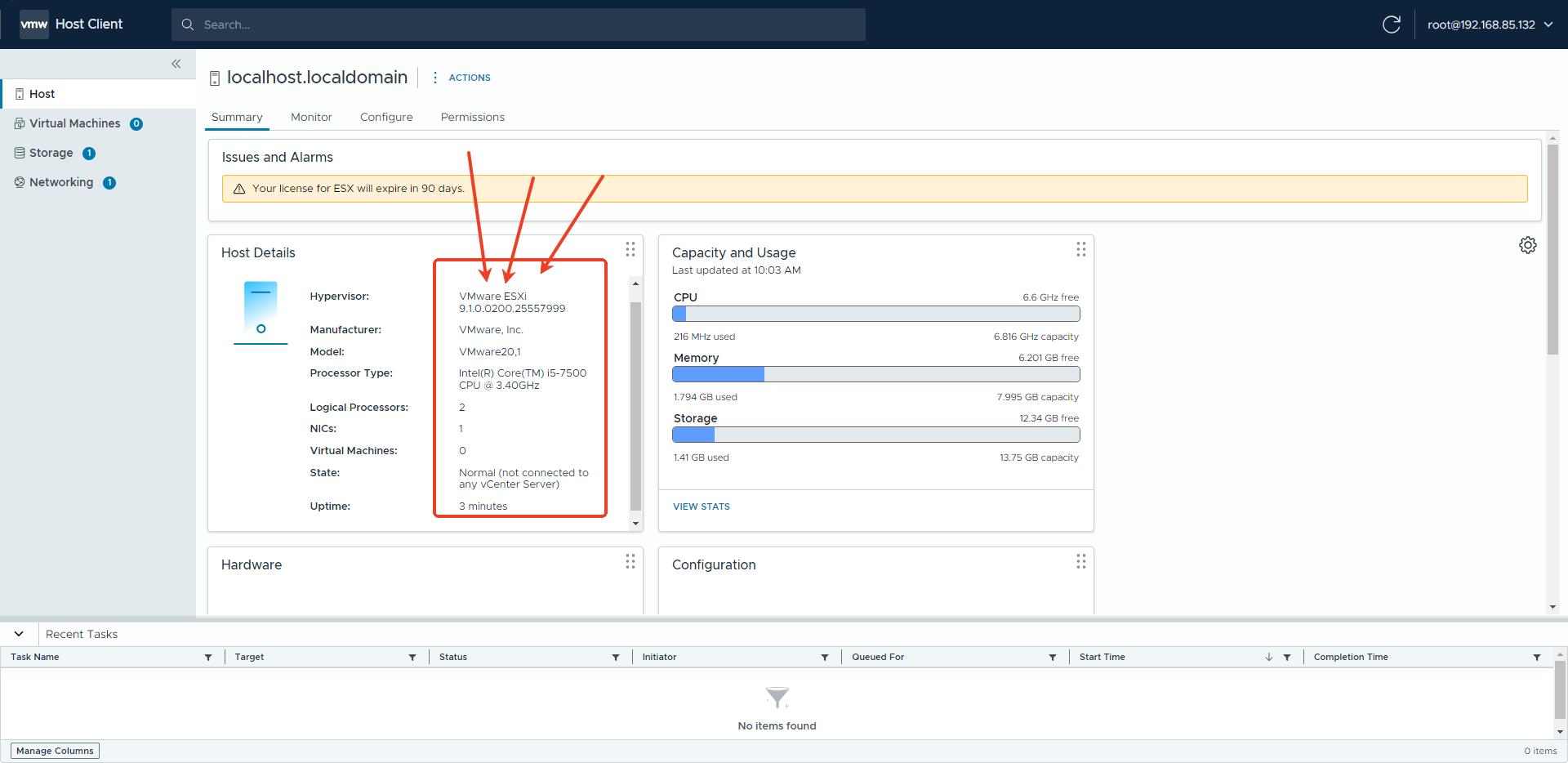1568x763 pixels.
Task: Select Host in the navigator
Action: point(98,94)
